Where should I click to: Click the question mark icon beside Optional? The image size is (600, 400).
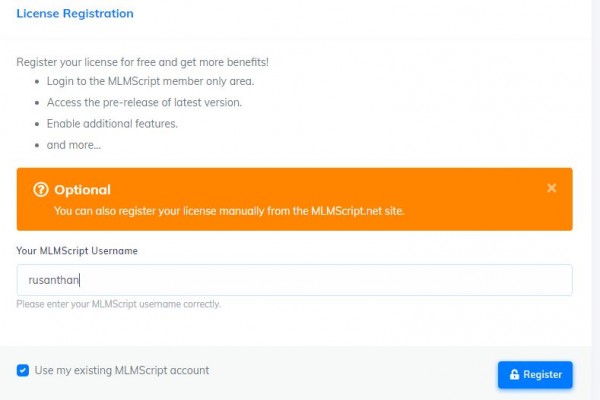pyautogui.click(x=41, y=189)
